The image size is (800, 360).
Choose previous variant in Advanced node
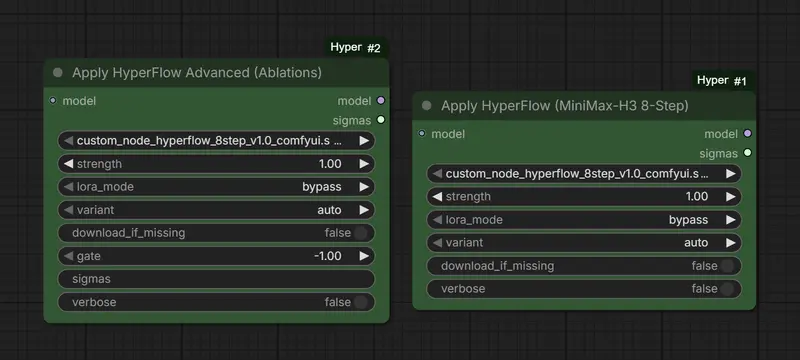68,210
